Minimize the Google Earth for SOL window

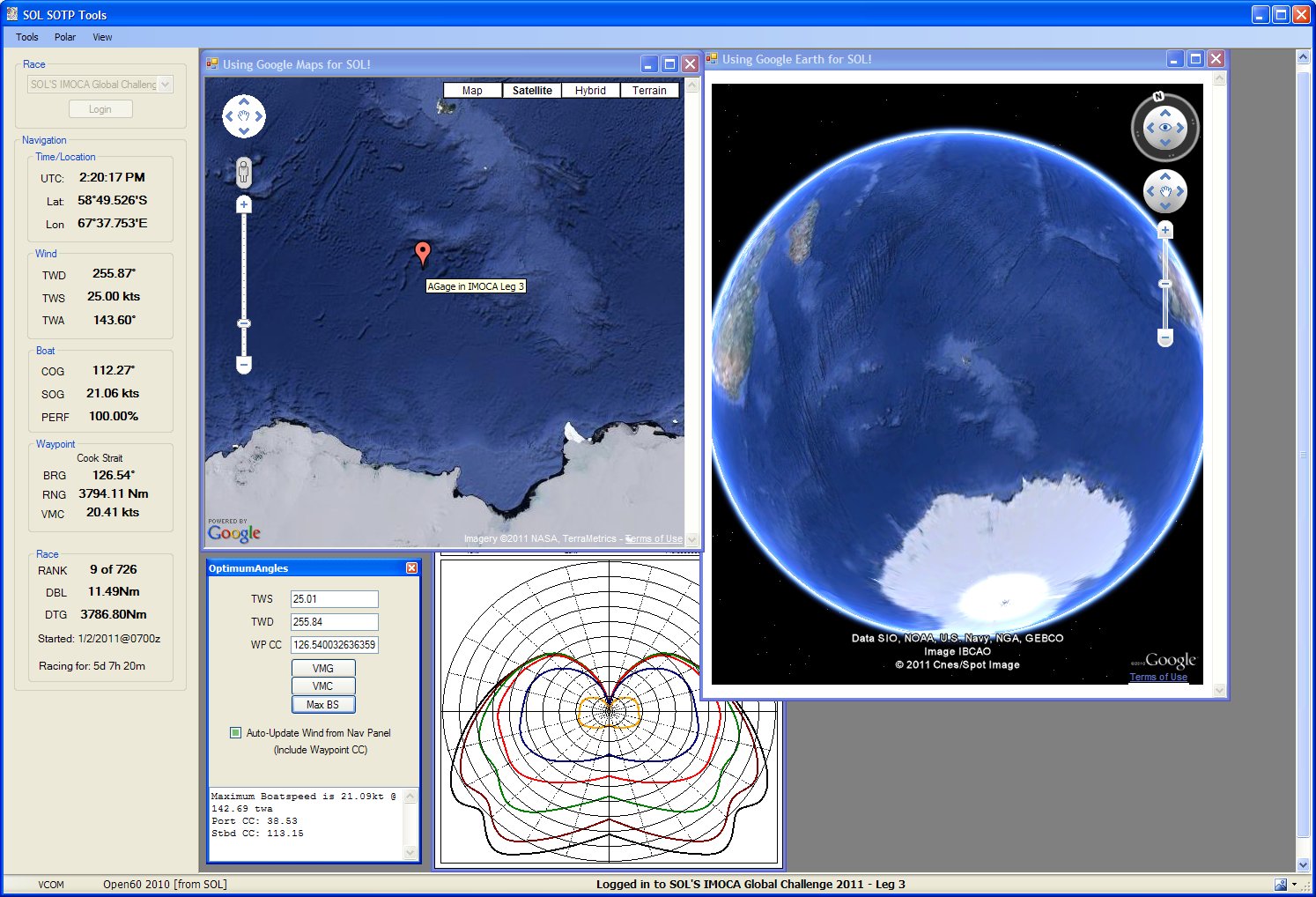(1175, 59)
